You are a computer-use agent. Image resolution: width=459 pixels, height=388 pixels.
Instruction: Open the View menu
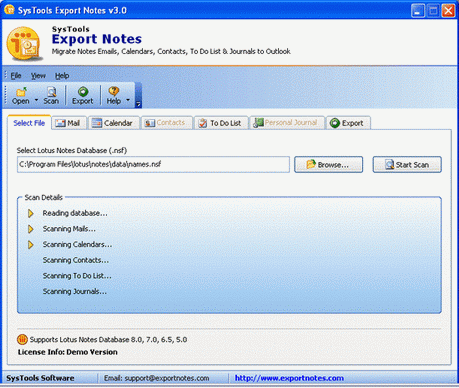pyautogui.click(x=38, y=76)
